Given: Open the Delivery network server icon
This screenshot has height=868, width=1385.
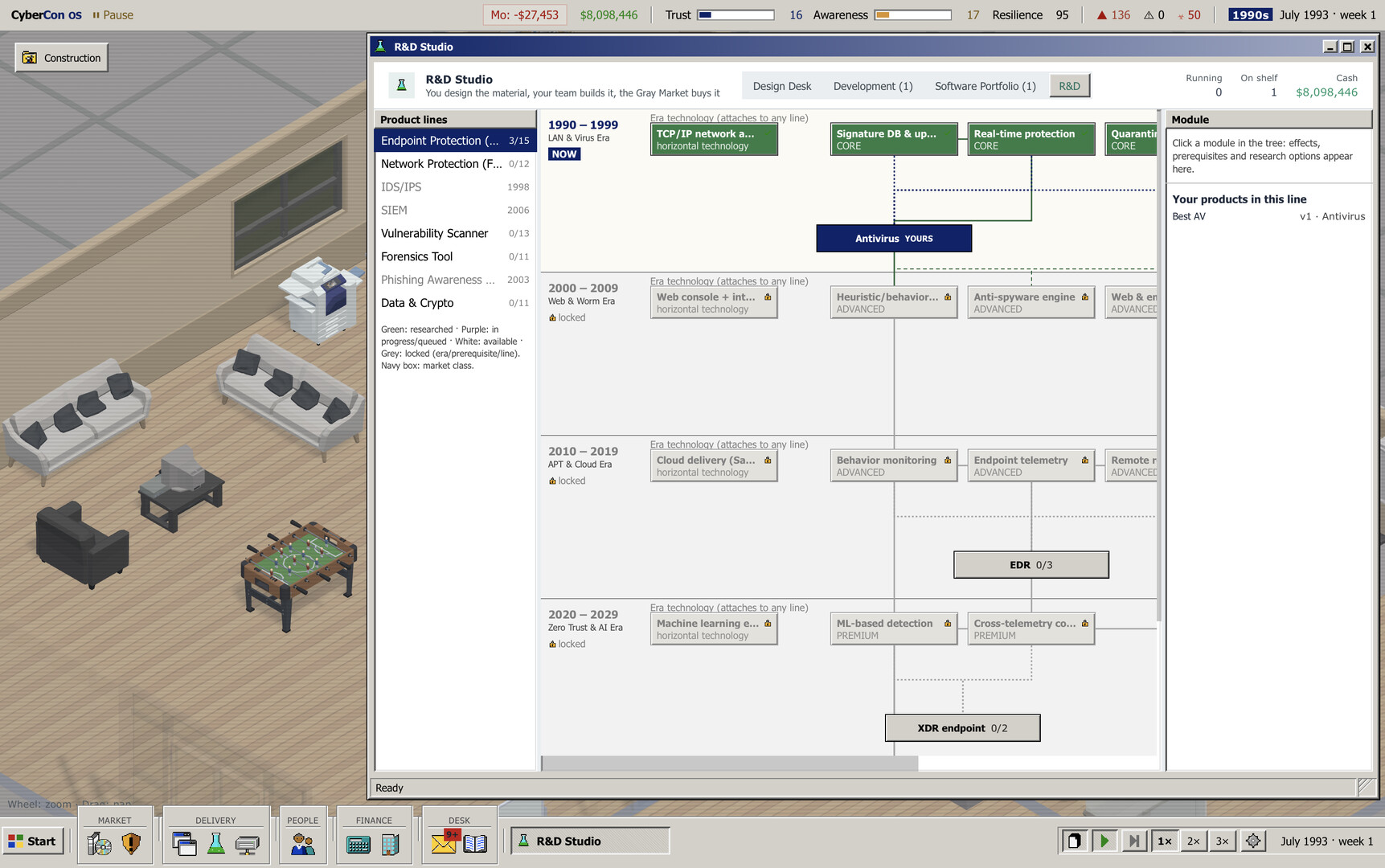Looking at the screenshot, I should [x=248, y=843].
